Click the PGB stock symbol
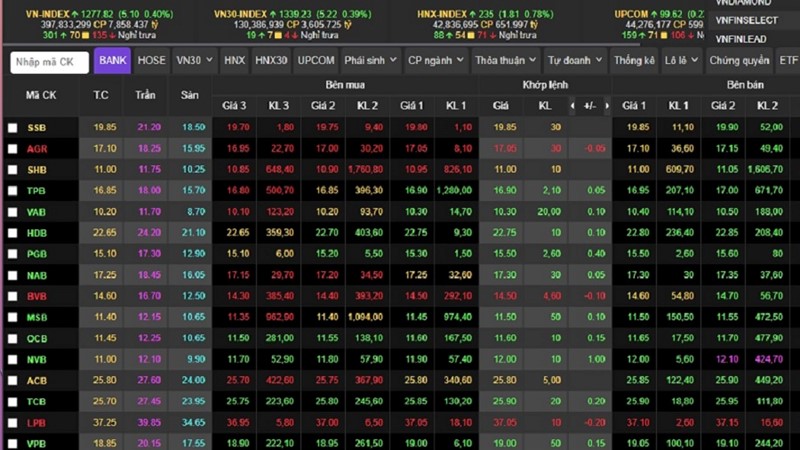The width and height of the screenshot is (800, 450). pos(37,254)
